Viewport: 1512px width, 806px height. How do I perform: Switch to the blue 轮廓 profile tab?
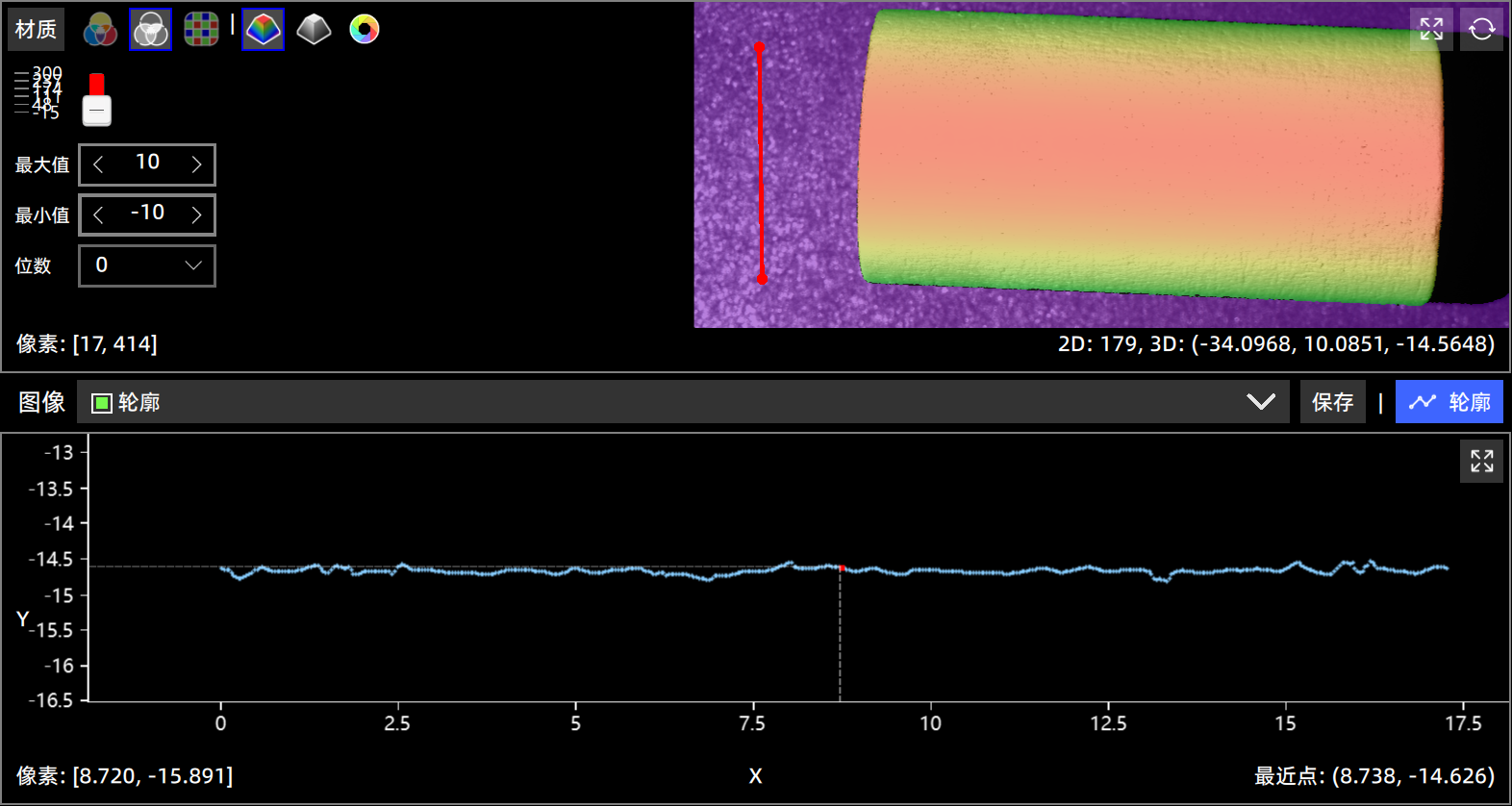click(x=1449, y=402)
